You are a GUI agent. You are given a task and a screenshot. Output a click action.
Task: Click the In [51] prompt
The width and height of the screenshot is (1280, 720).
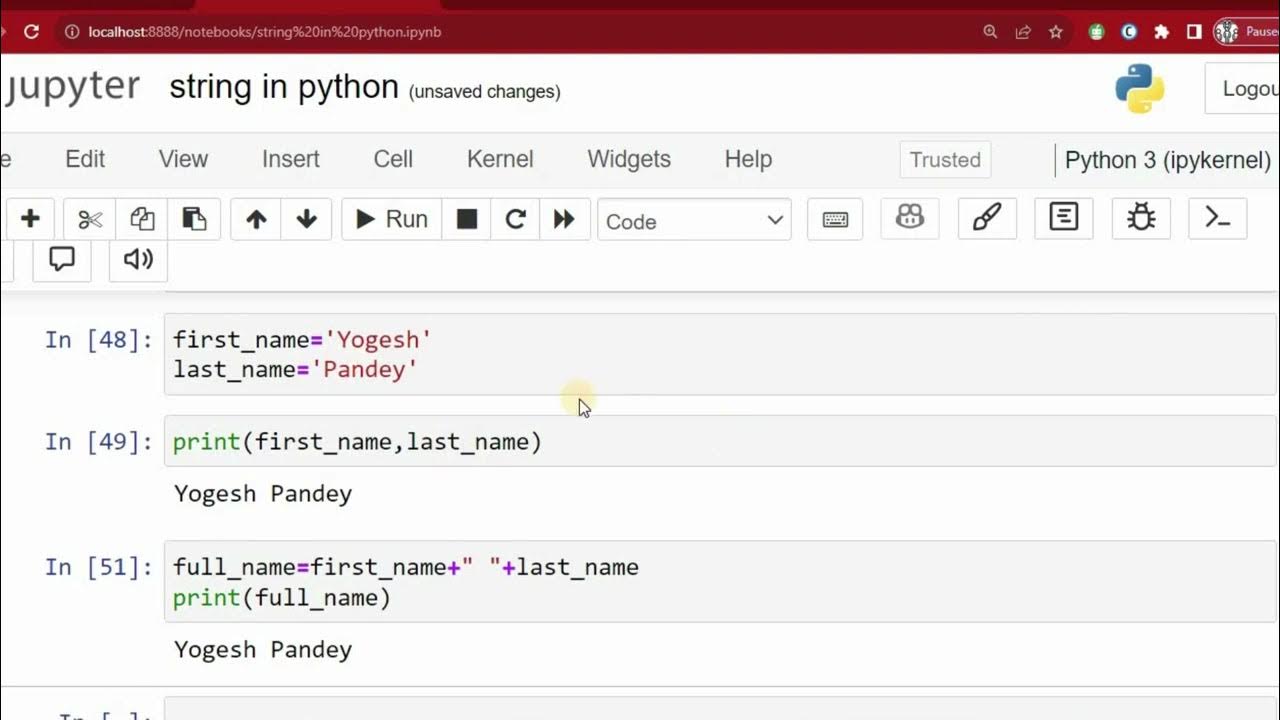(98, 567)
